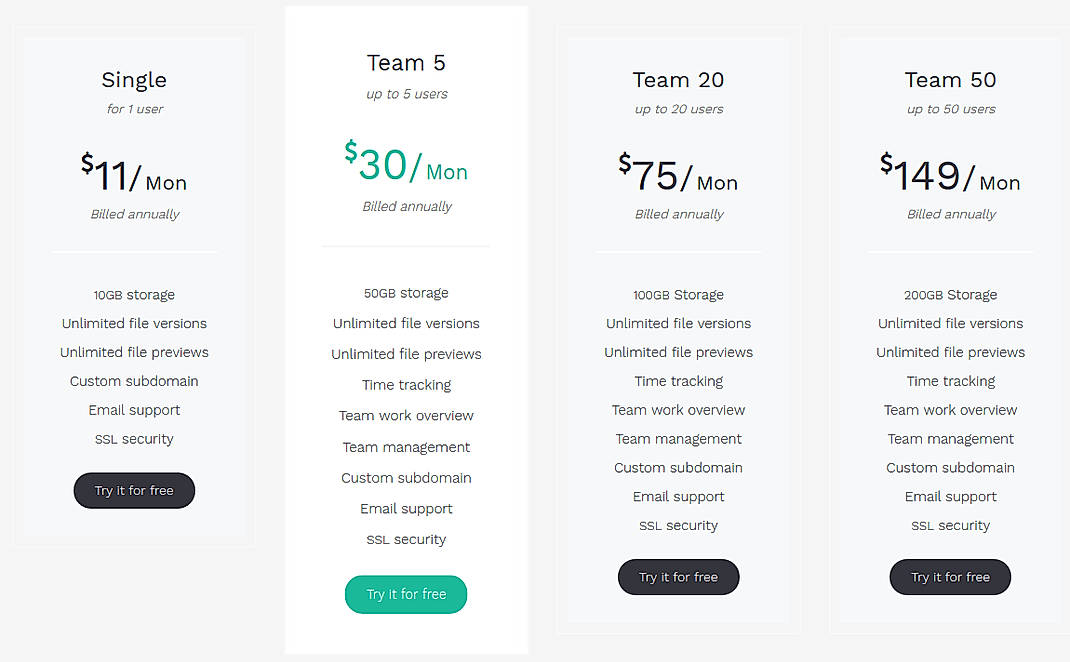1070x662 pixels.
Task: Select the Single plan title
Action: tap(134, 80)
